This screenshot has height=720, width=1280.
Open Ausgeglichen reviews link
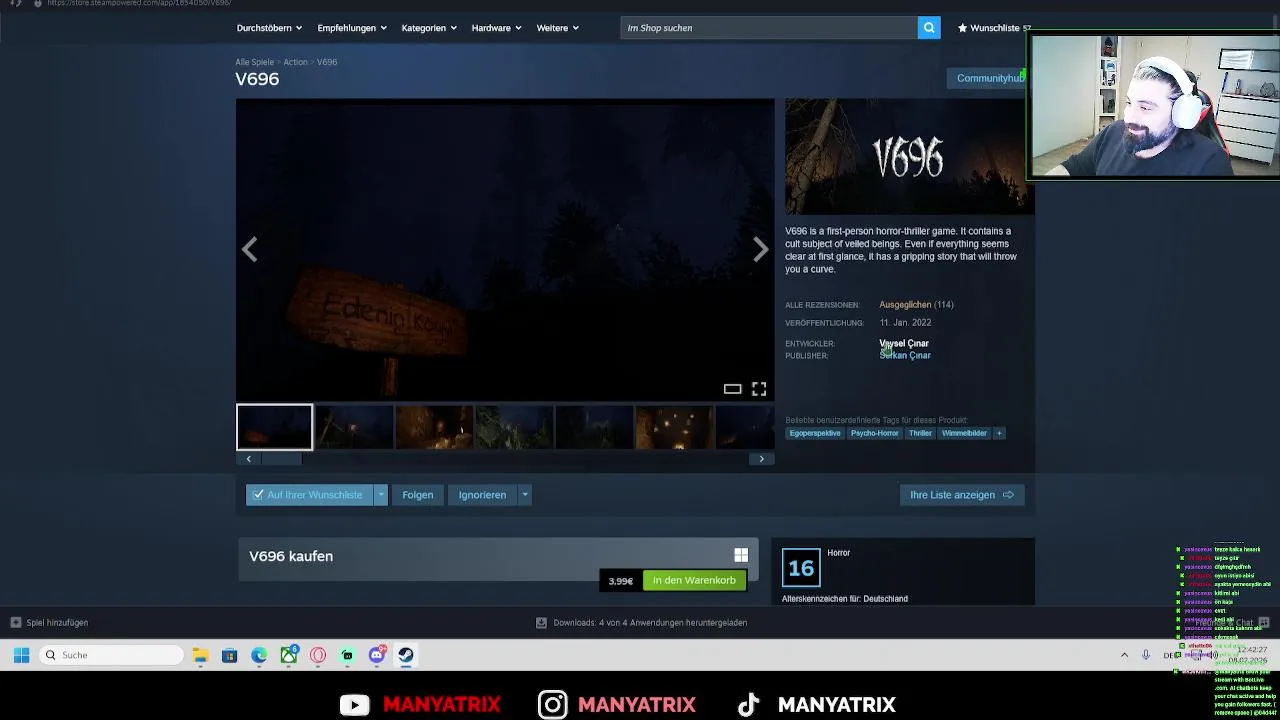[x=905, y=305]
